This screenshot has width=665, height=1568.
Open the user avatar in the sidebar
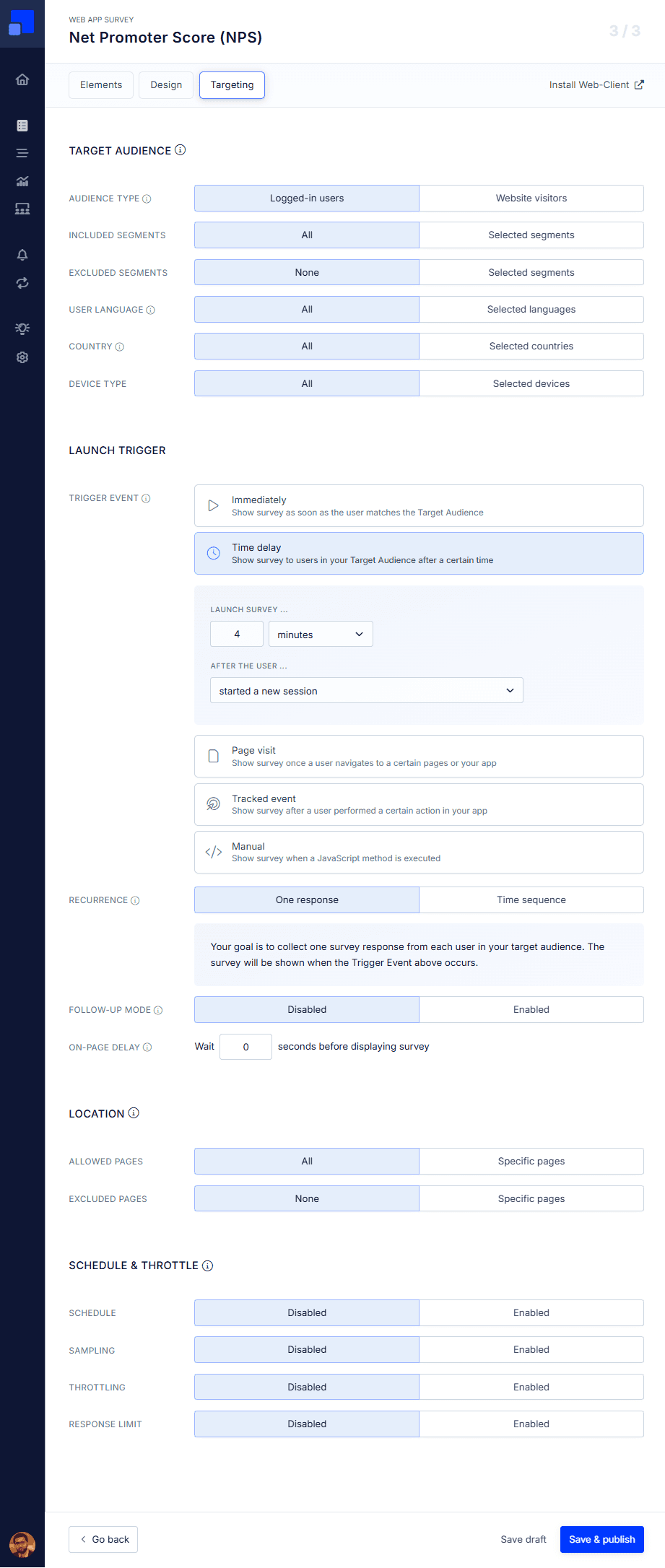22,1545
